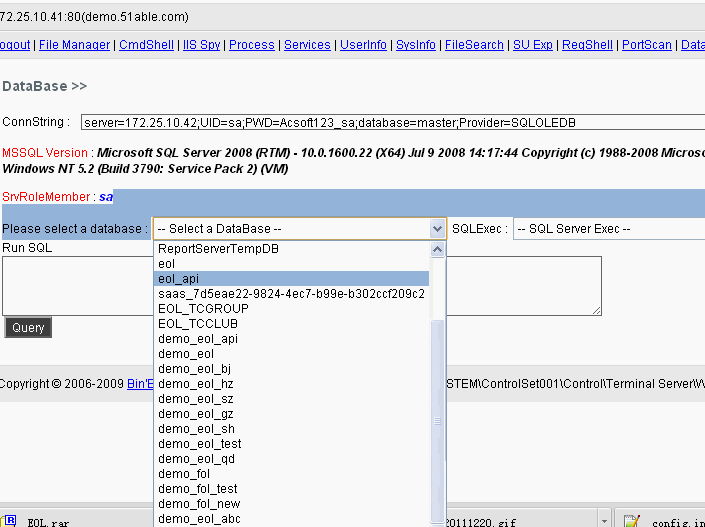The image size is (705, 527).
Task: Click the Logout link
Action: pyautogui.click(x=15, y=45)
